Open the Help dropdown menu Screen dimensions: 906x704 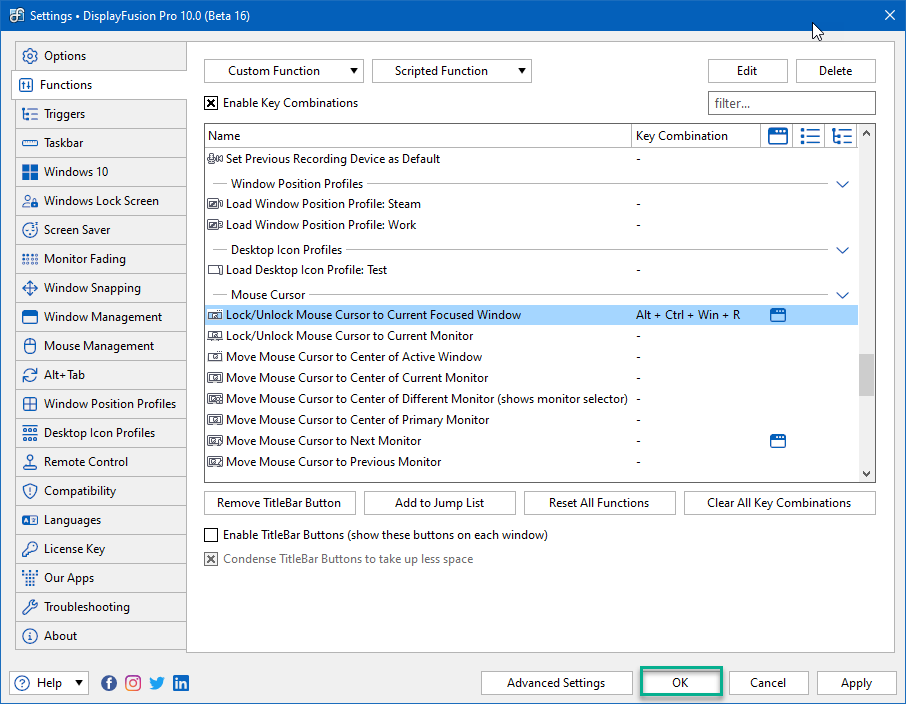click(49, 683)
